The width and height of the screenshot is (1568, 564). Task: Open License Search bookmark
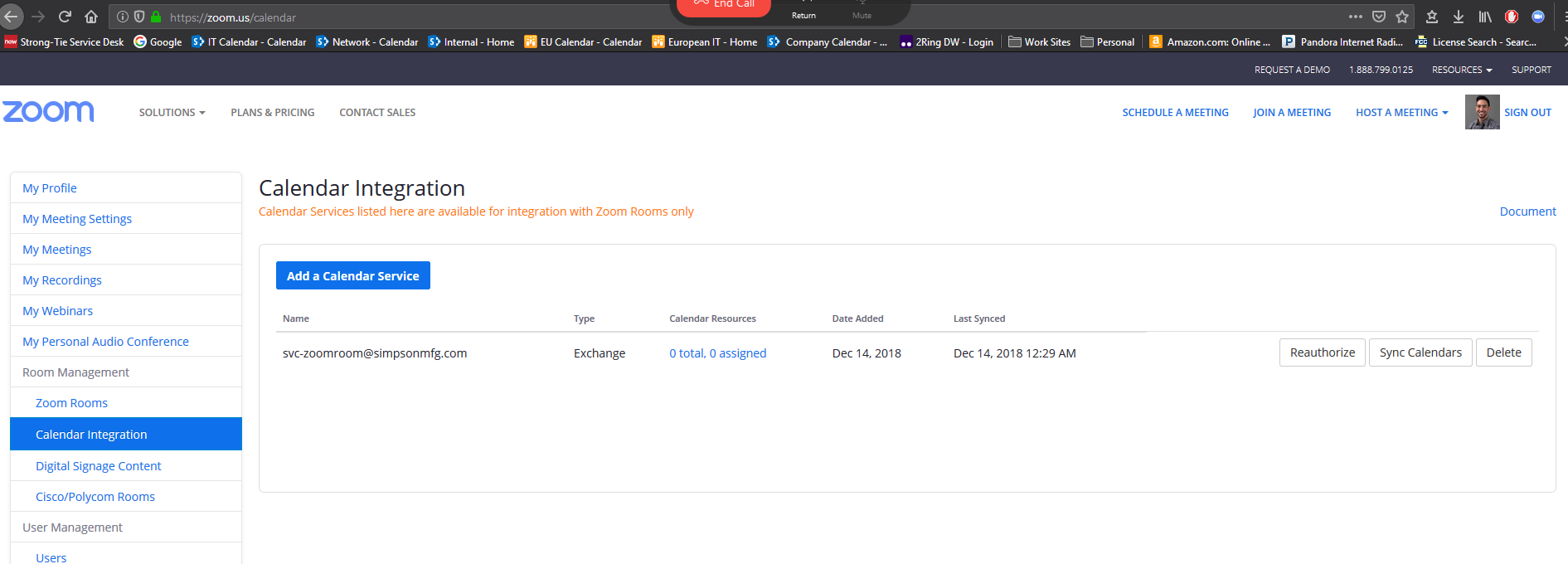(x=1476, y=41)
